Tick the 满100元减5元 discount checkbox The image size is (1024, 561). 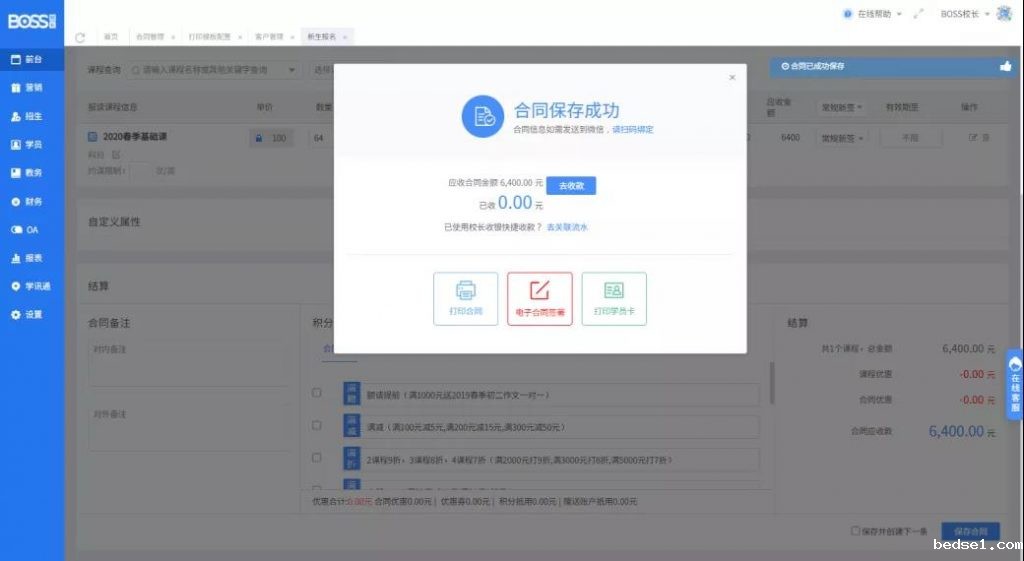(x=317, y=425)
